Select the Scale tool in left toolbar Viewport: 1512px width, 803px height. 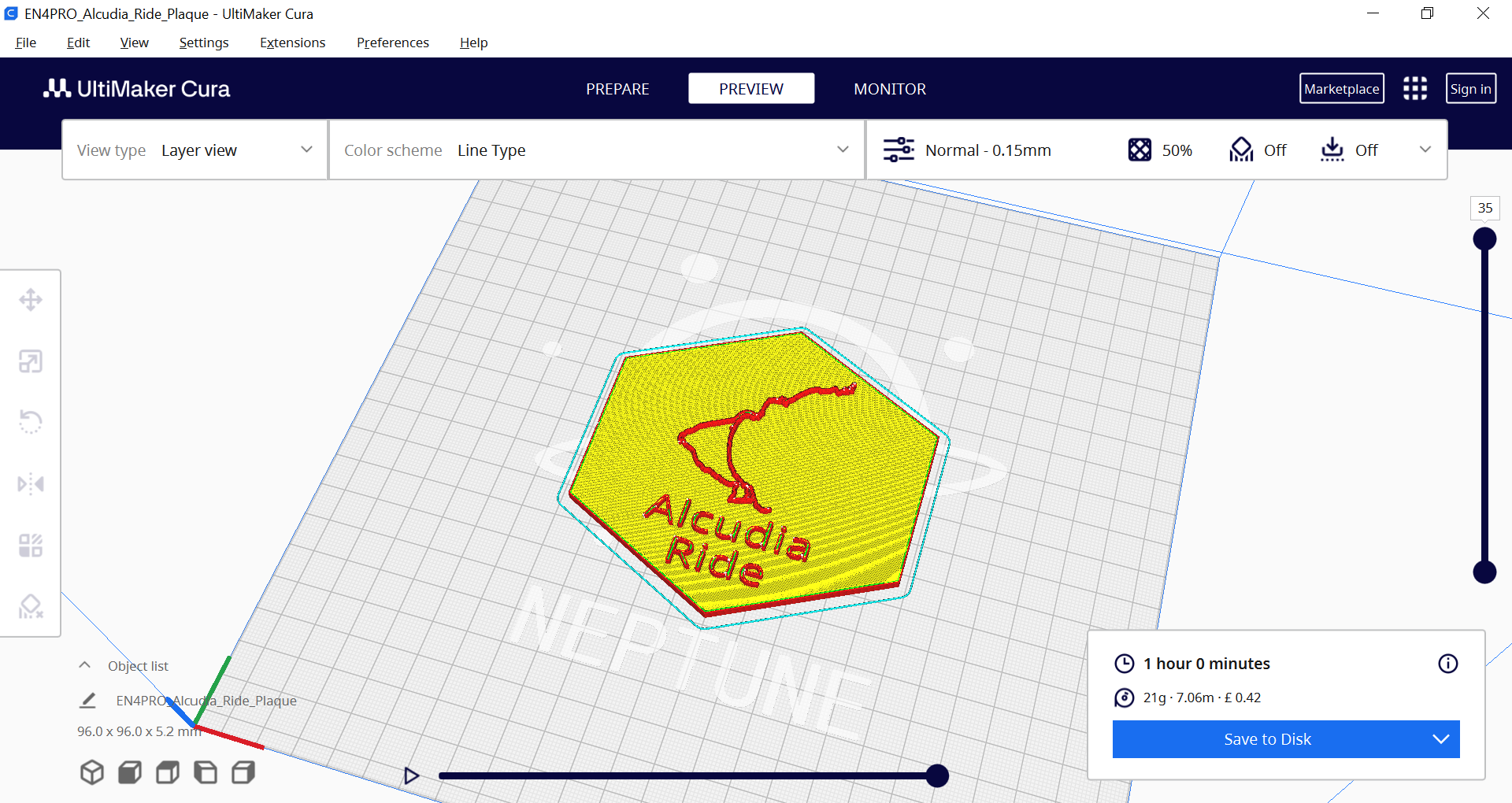[31, 361]
